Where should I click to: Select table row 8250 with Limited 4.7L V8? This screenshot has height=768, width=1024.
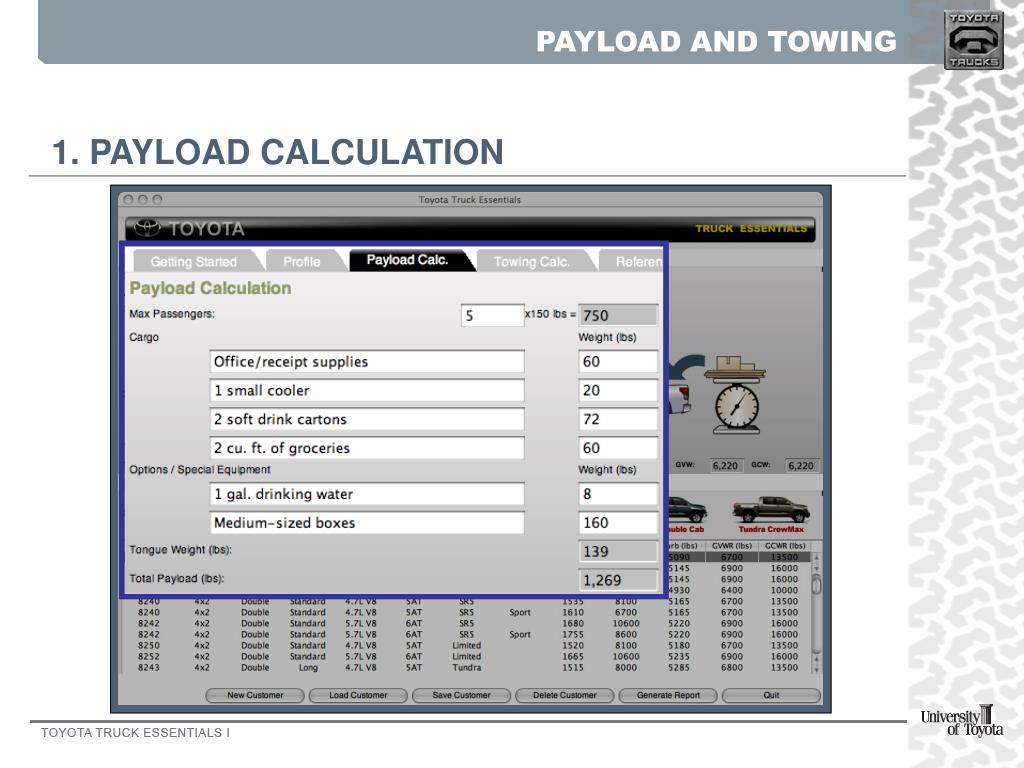click(467, 645)
